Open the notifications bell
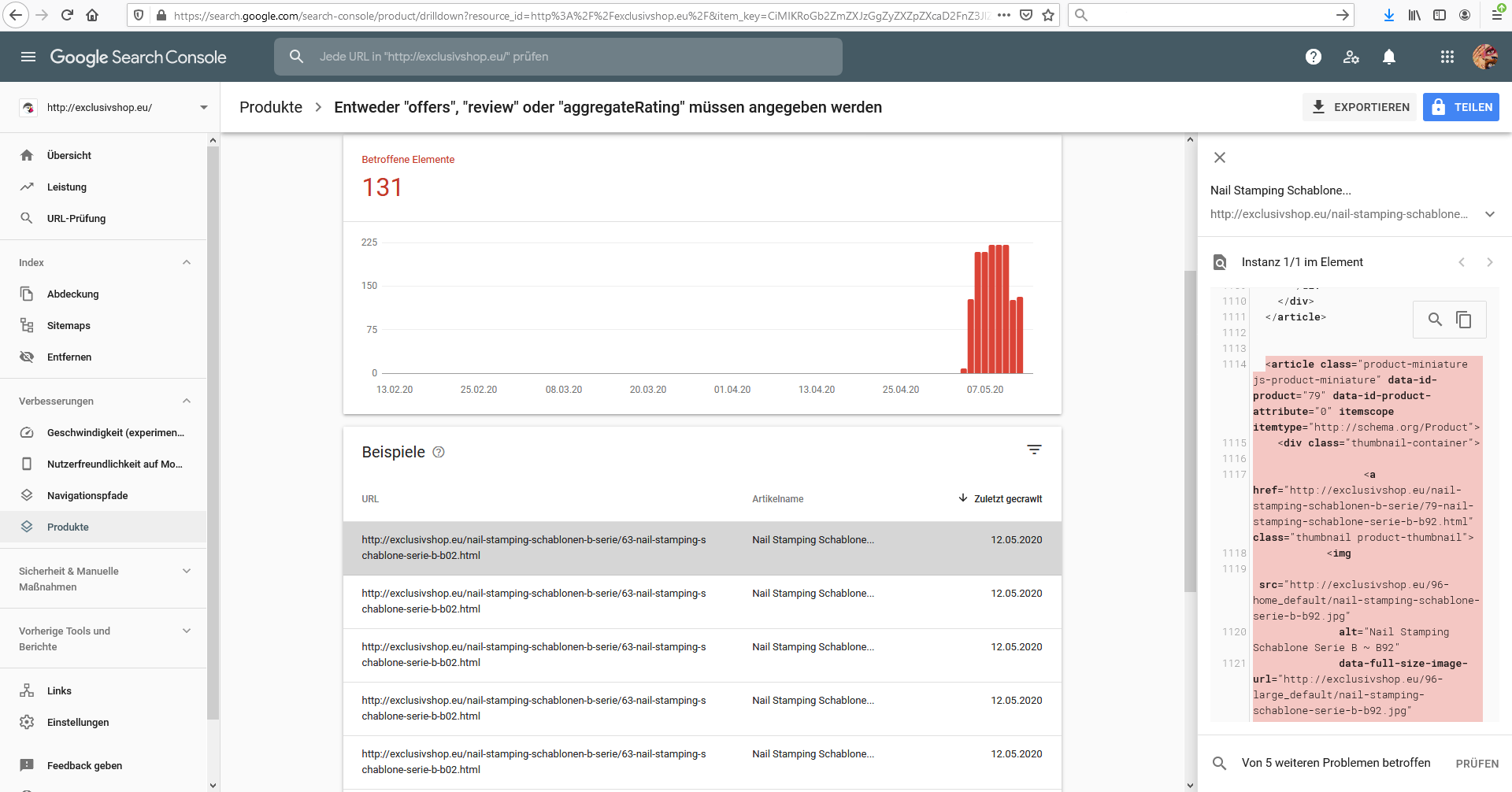This screenshot has height=792, width=1512. [x=1389, y=57]
